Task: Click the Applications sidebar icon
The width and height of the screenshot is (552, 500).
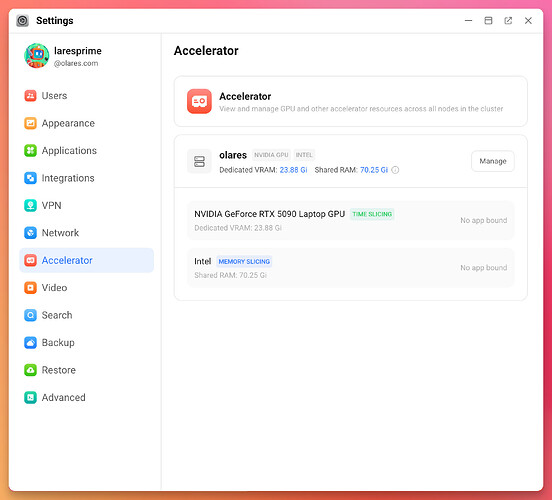Action: pyautogui.click(x=30, y=151)
